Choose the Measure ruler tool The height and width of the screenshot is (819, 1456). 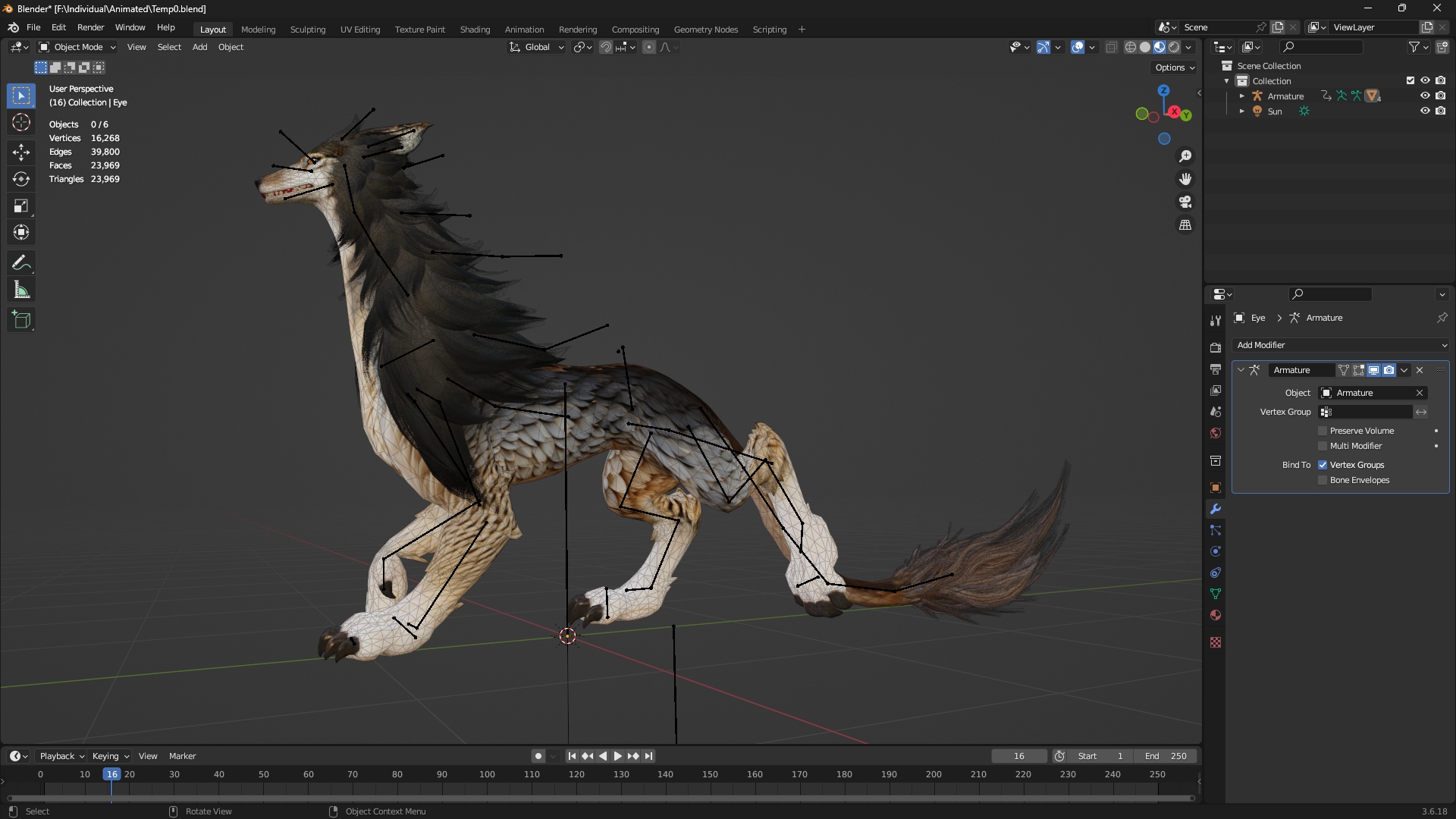[21, 290]
